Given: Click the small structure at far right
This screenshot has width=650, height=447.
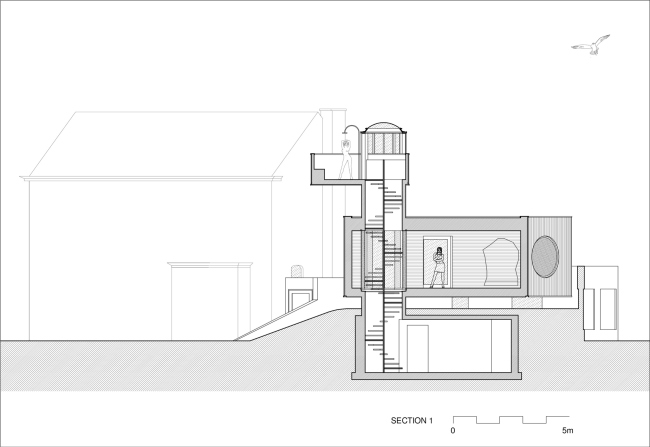Looking at the screenshot, I should click(603, 297).
